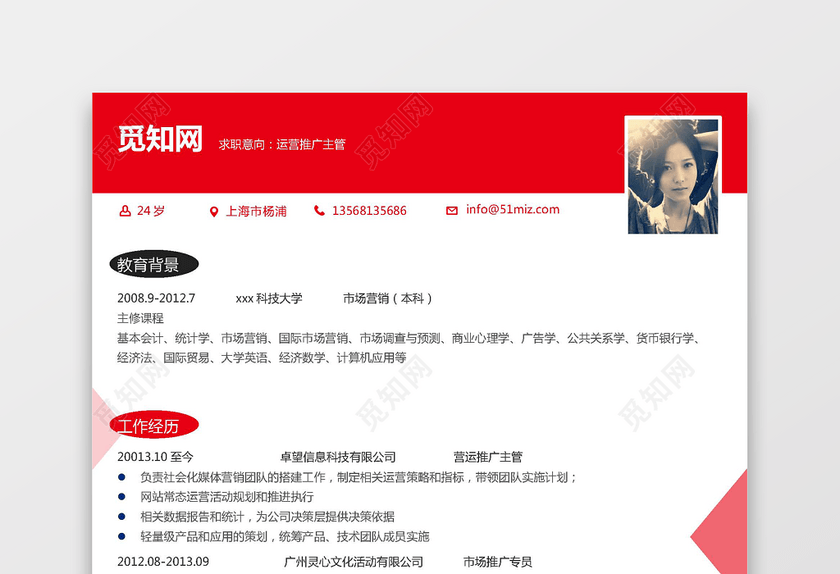The height and width of the screenshot is (574, 840).
Task: Click the 广州灵心文化活动有限公司 company name
Action: pos(354,562)
